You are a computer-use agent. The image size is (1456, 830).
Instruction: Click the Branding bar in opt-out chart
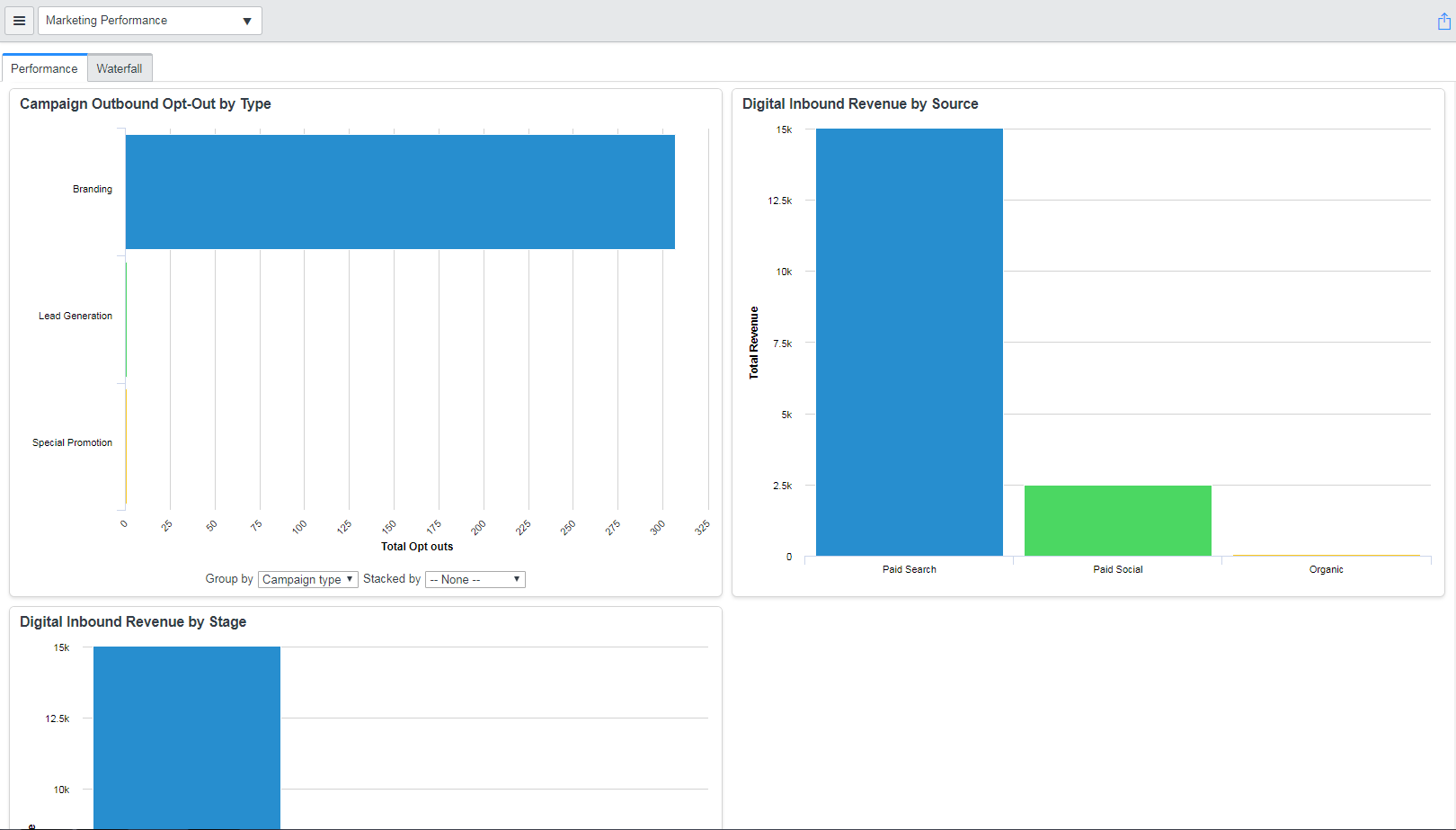tap(400, 192)
